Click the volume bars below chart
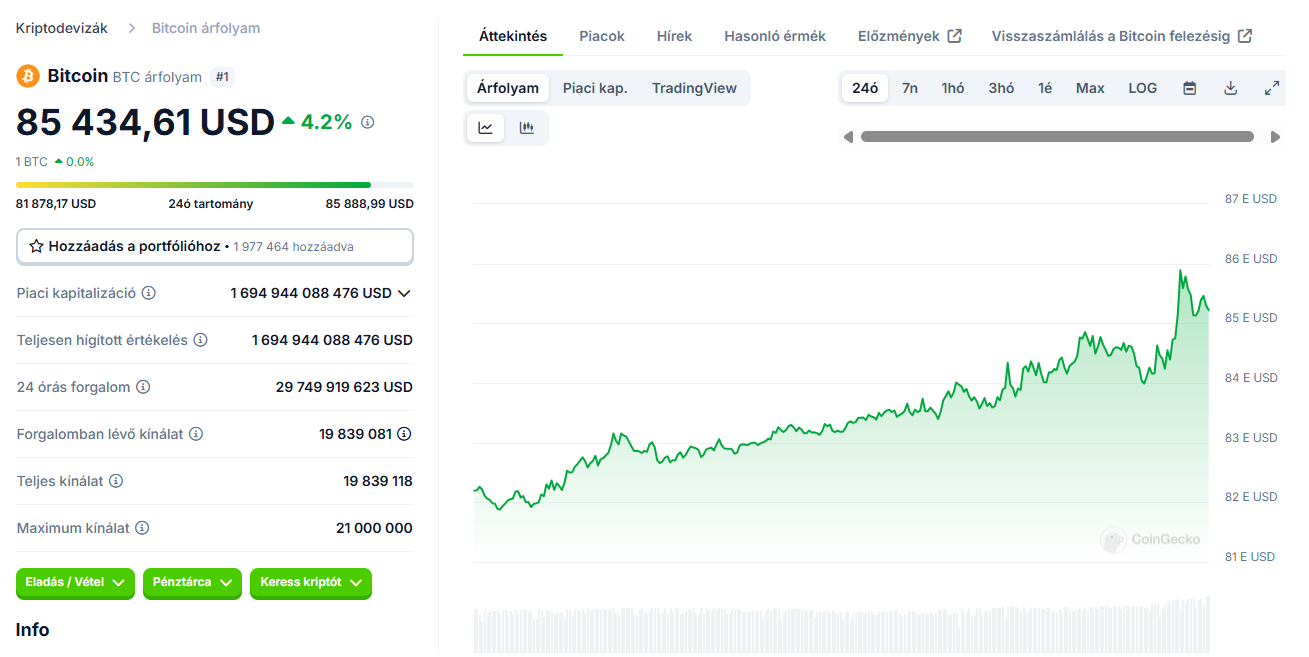 [x=841, y=626]
